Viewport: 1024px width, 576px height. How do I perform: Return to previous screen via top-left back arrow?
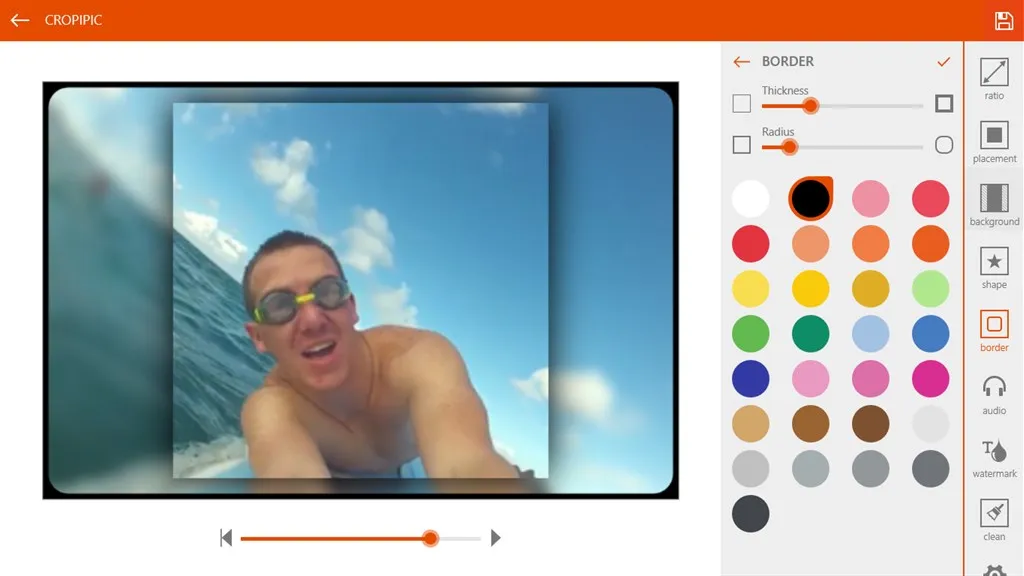(20, 20)
